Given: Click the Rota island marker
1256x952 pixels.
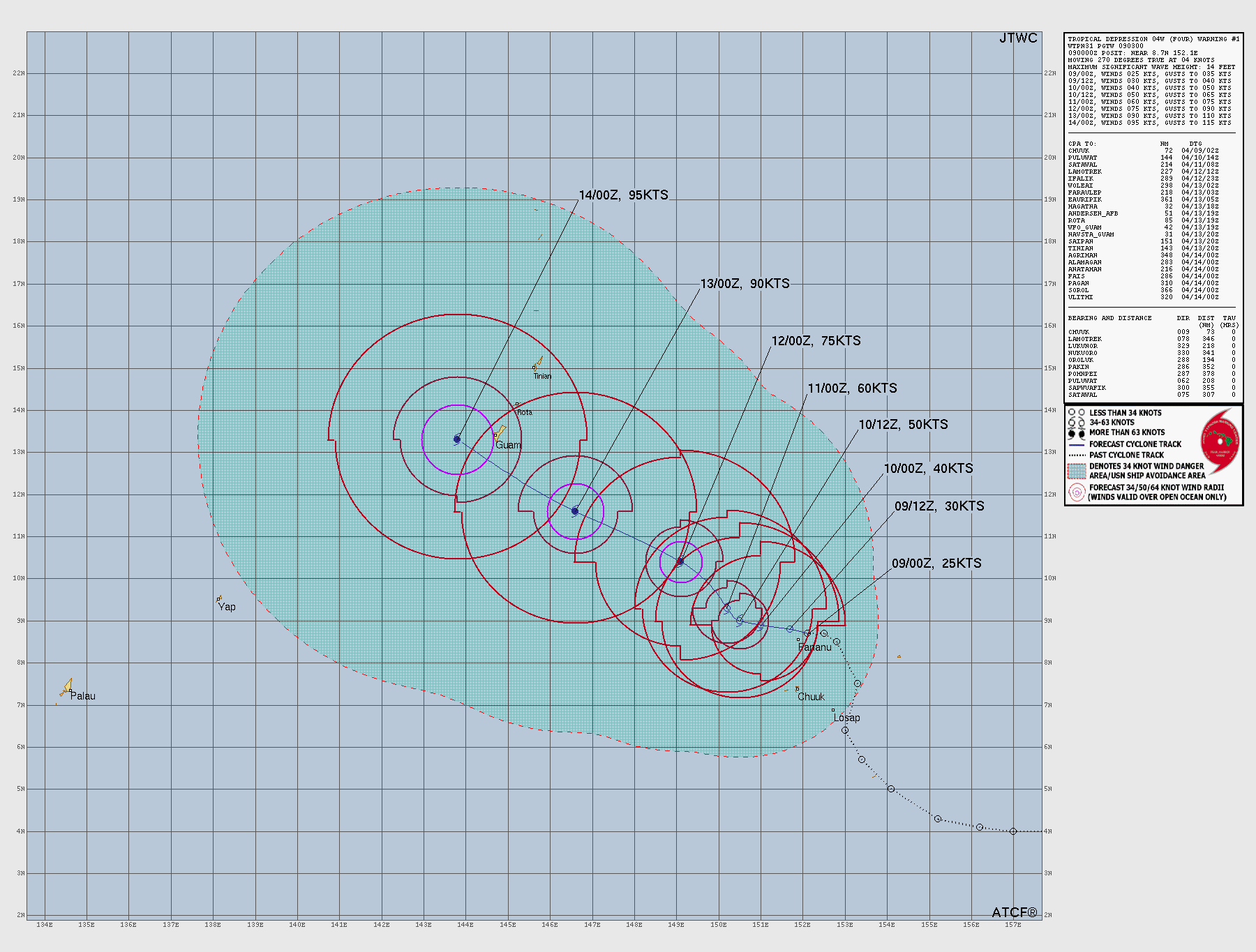Looking at the screenshot, I should (x=516, y=403).
